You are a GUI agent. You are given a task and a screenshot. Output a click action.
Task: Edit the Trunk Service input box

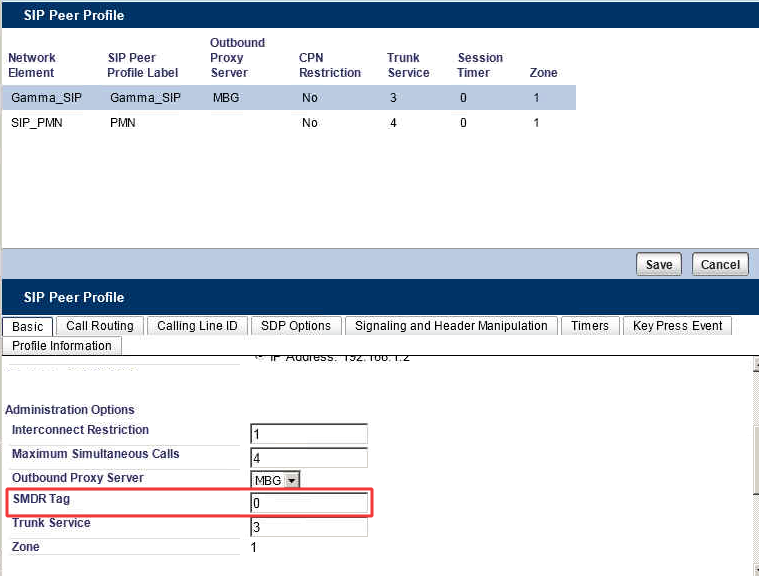tap(309, 527)
